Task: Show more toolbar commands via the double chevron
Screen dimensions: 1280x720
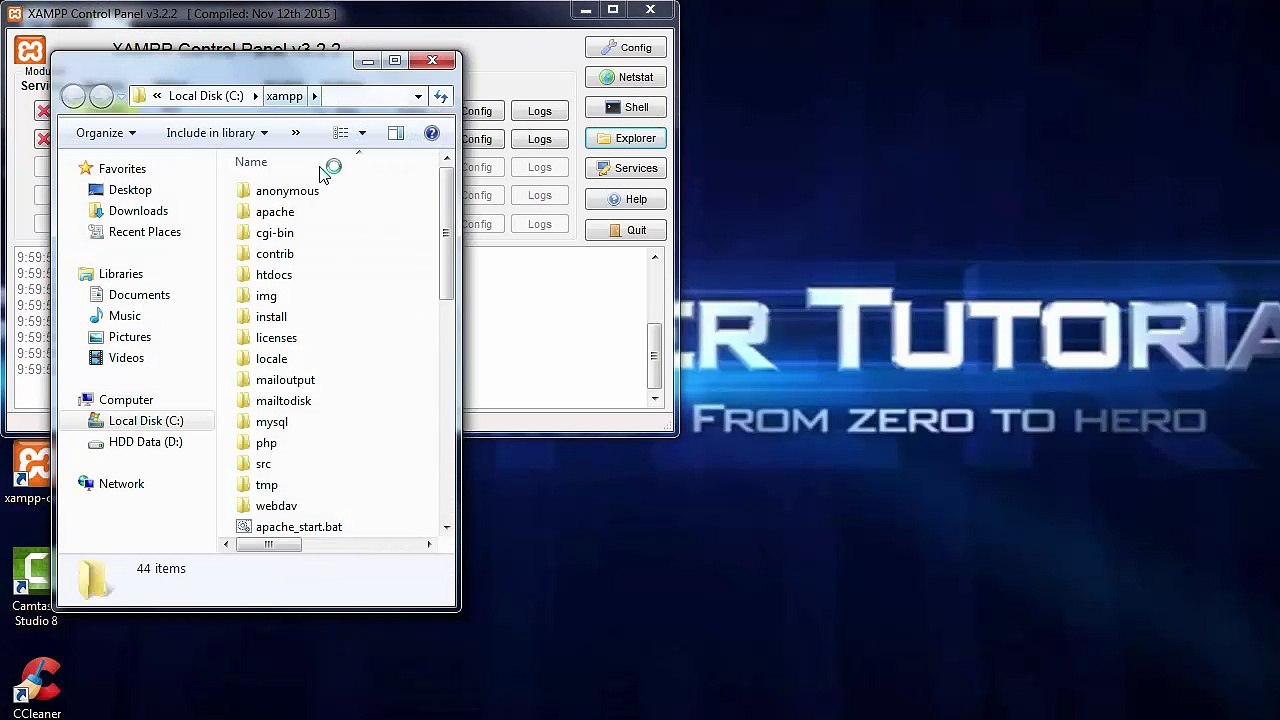Action: [x=295, y=133]
